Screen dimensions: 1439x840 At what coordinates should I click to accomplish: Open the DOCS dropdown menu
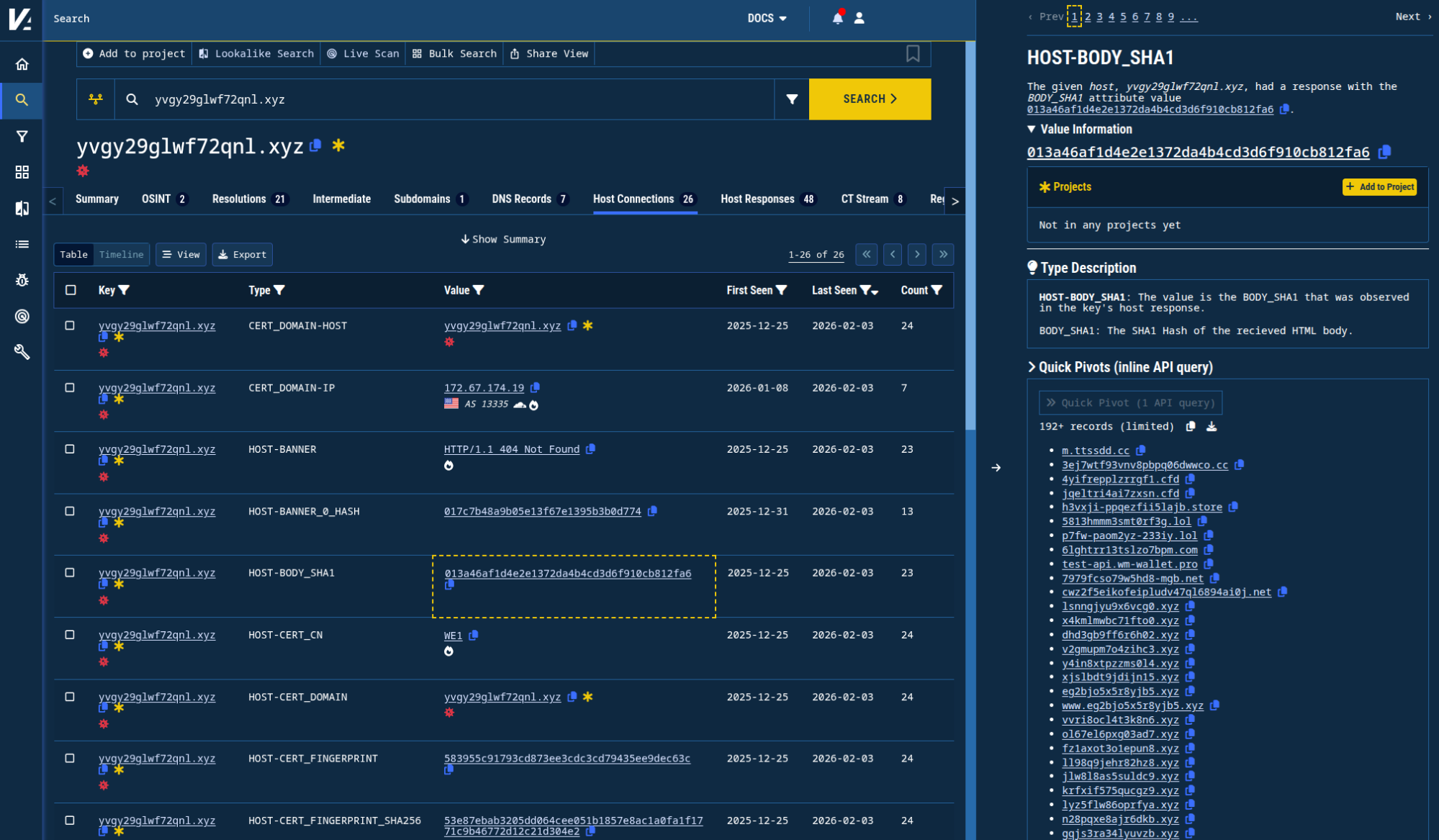767,18
